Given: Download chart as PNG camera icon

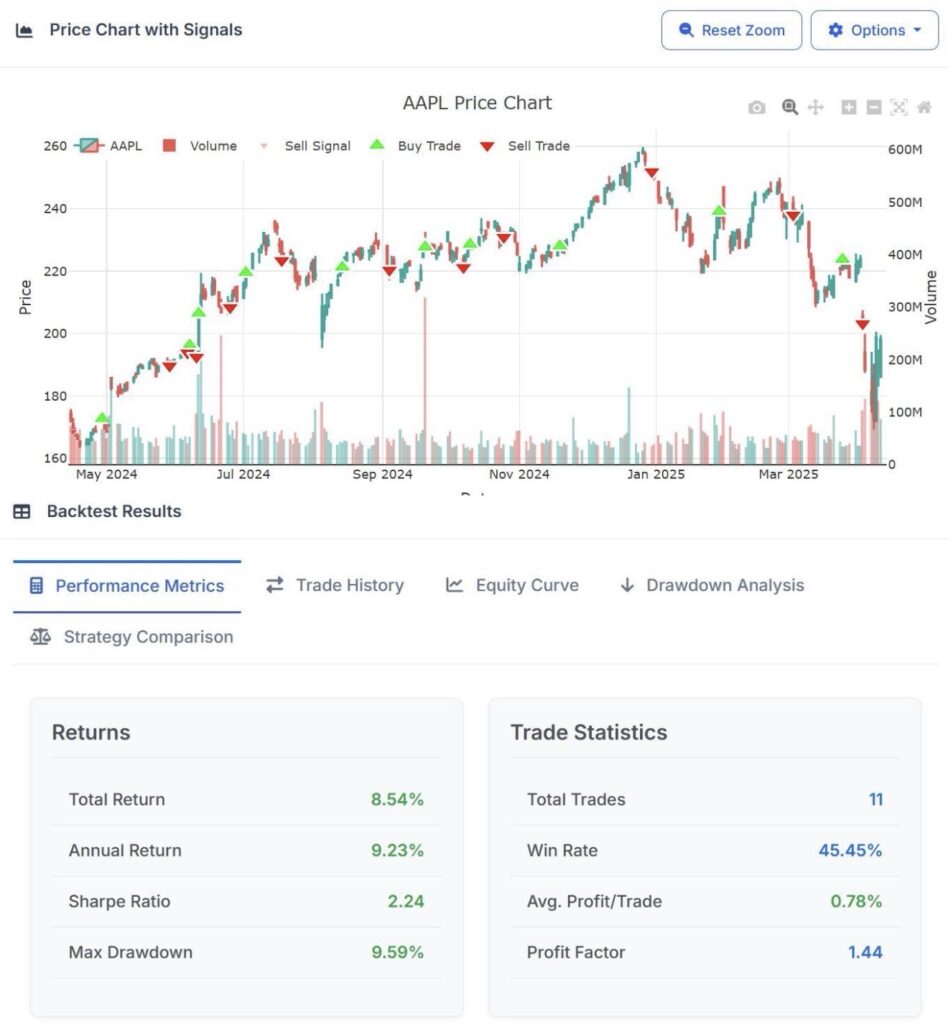Looking at the screenshot, I should click(x=757, y=107).
